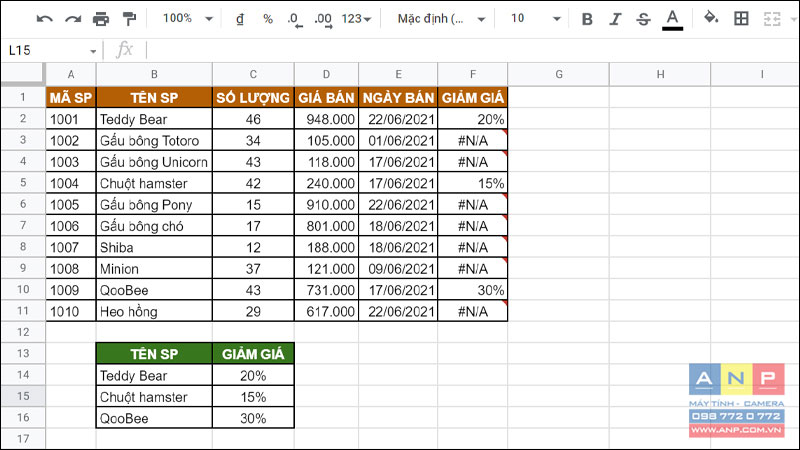Click 15% in the lookup table

(253, 396)
